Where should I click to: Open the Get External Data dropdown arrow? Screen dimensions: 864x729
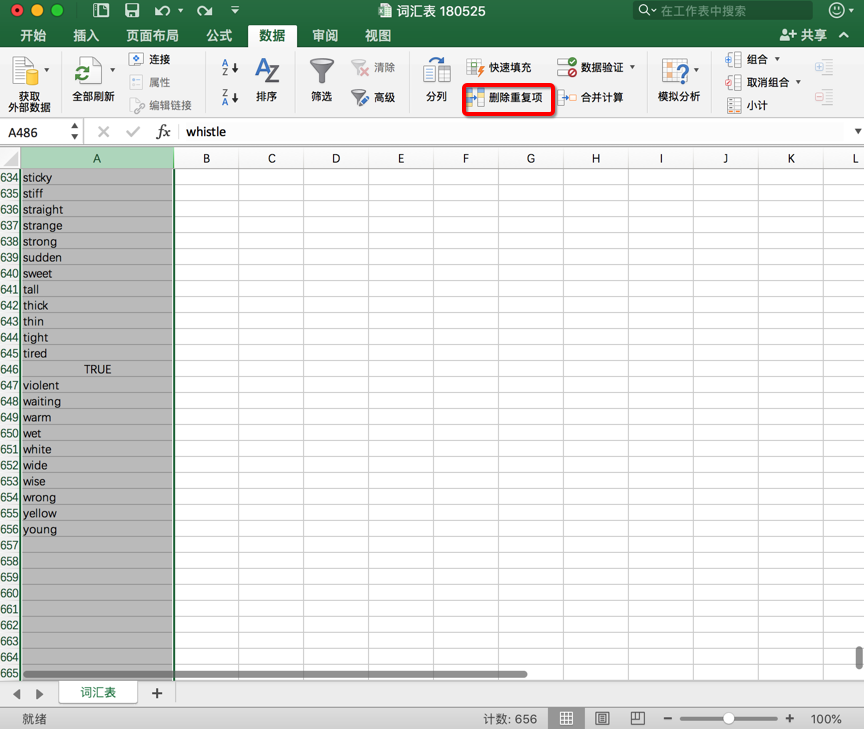pyautogui.click(x=47, y=70)
